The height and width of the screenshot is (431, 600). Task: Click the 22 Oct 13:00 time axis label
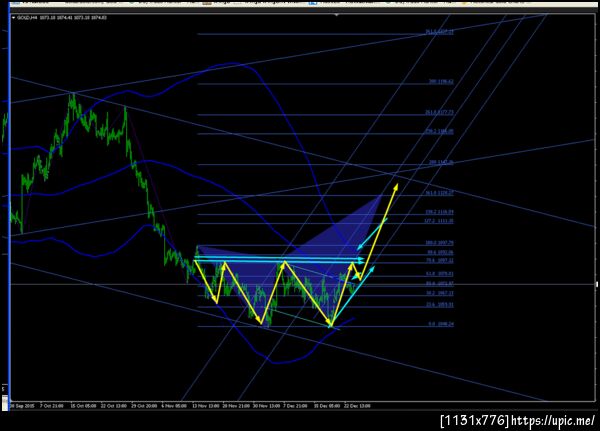coord(114,406)
